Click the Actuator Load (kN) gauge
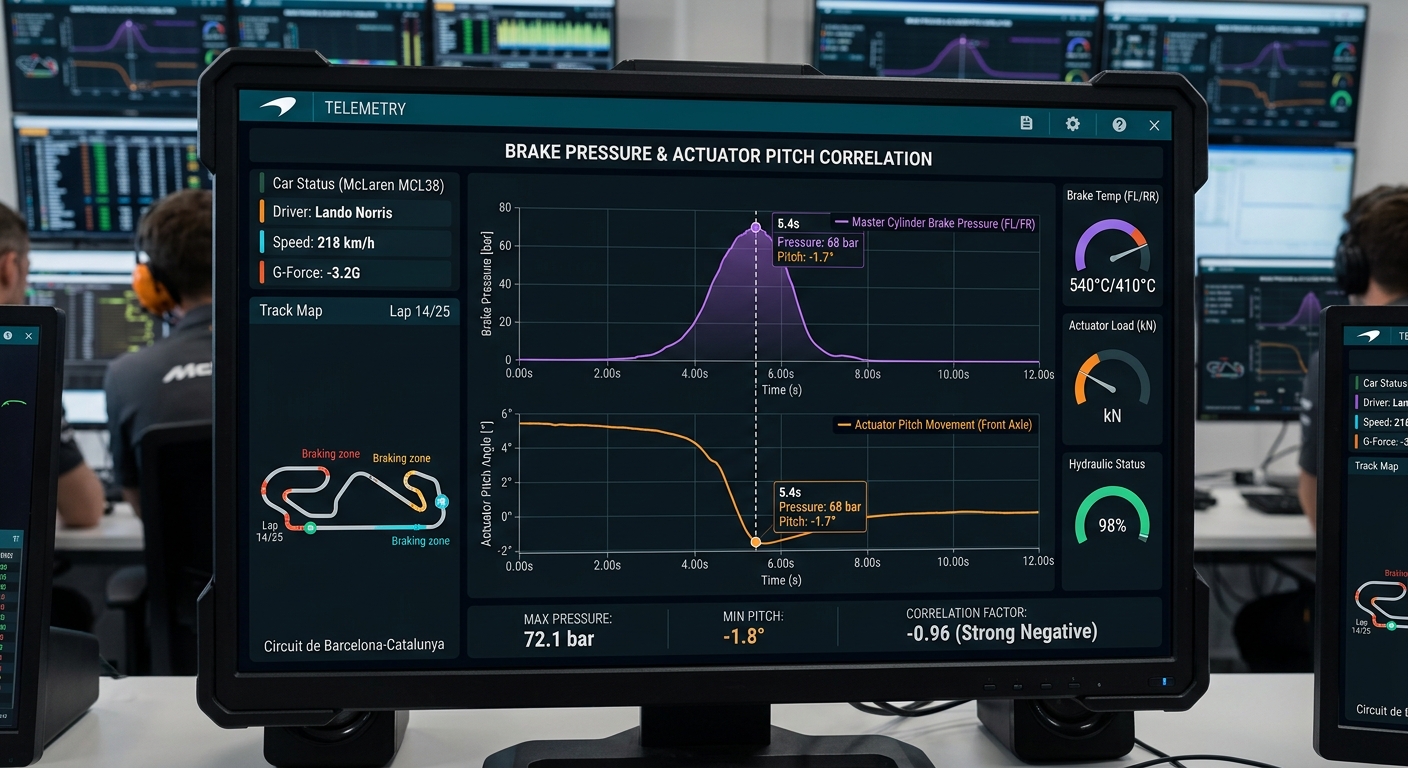 click(1112, 378)
